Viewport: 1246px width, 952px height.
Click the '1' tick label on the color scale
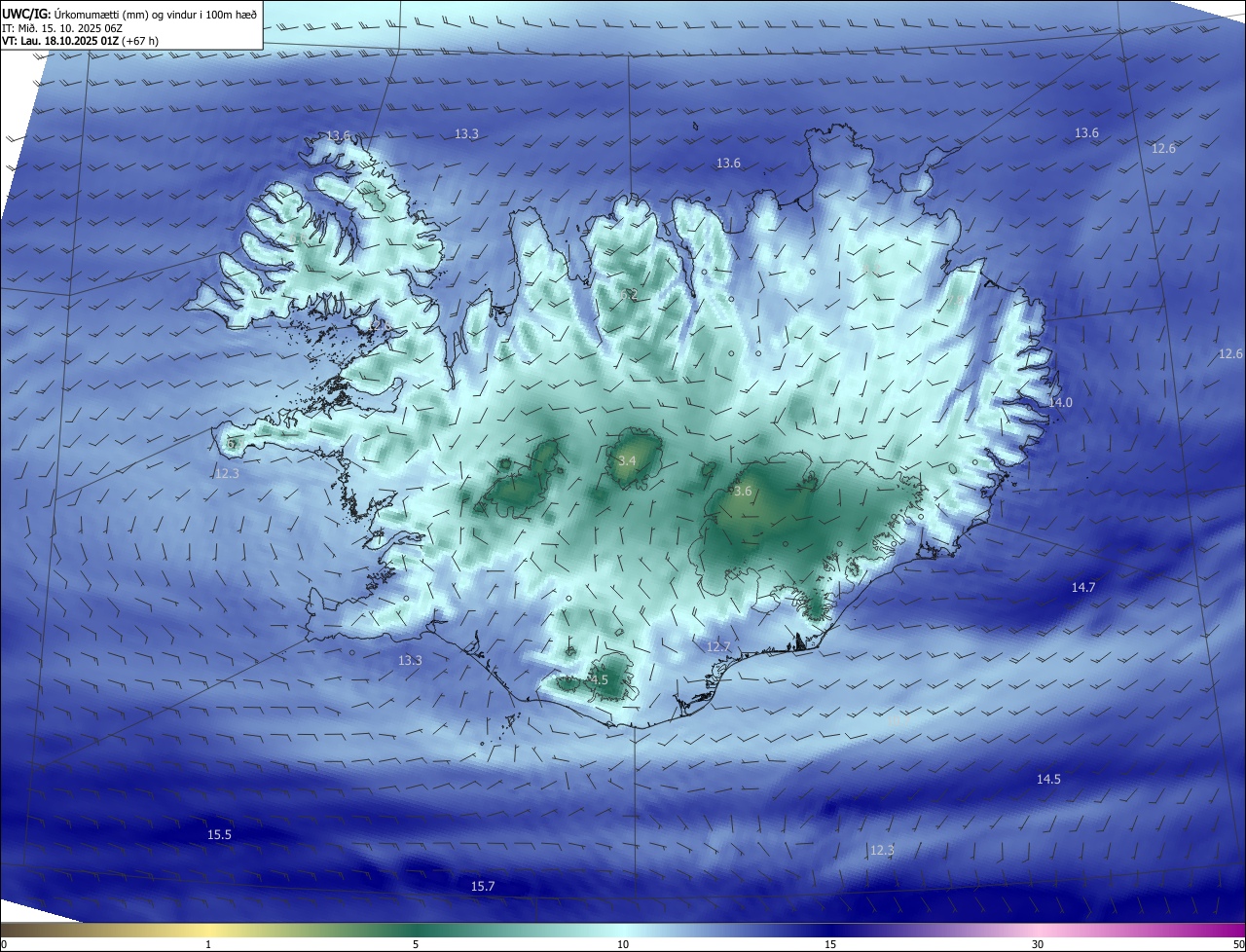pos(208,944)
